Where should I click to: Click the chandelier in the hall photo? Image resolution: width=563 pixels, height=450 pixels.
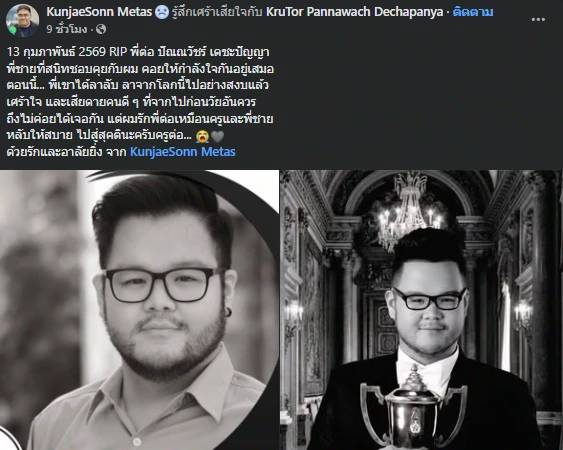409,212
